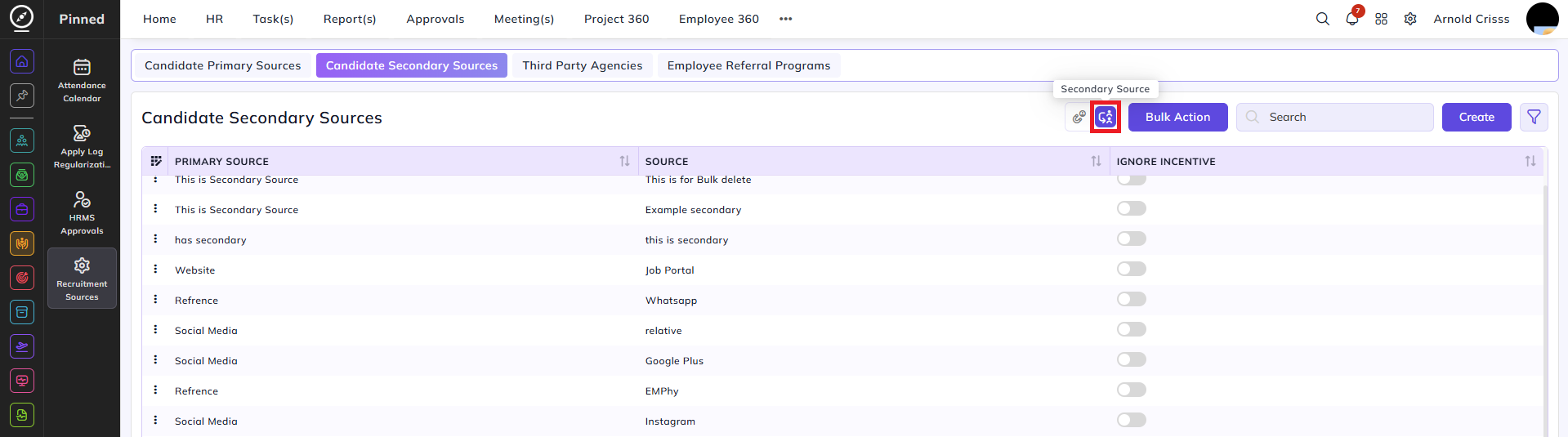
Task: Open row options menu for Example secondary
Action: click(155, 208)
